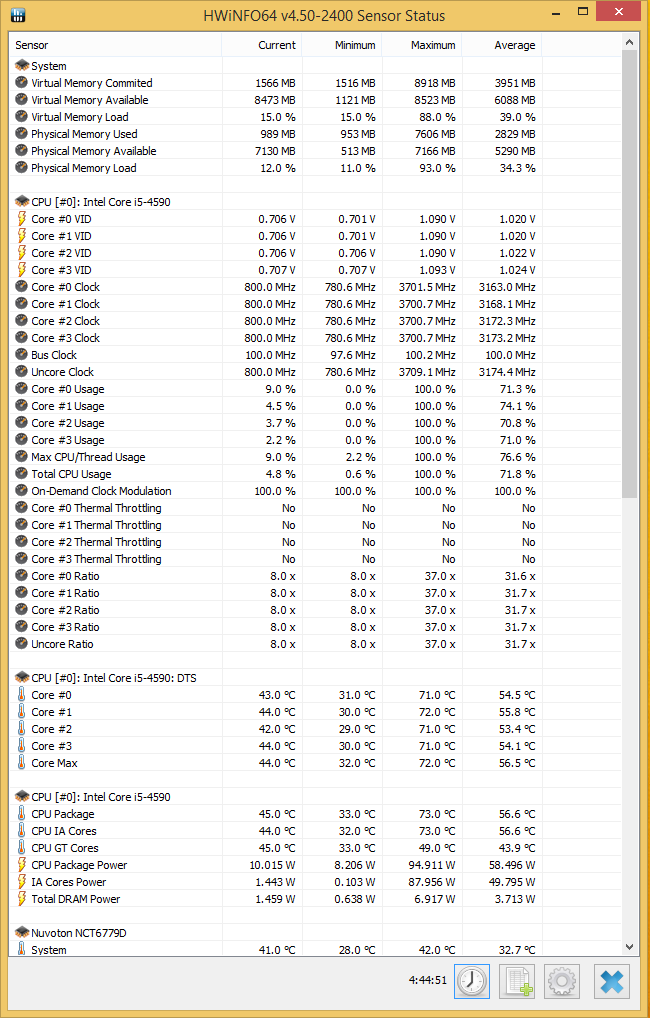Click the 3701.5 MHz maximum clock value
This screenshot has width=650, height=1018.
(x=427, y=287)
